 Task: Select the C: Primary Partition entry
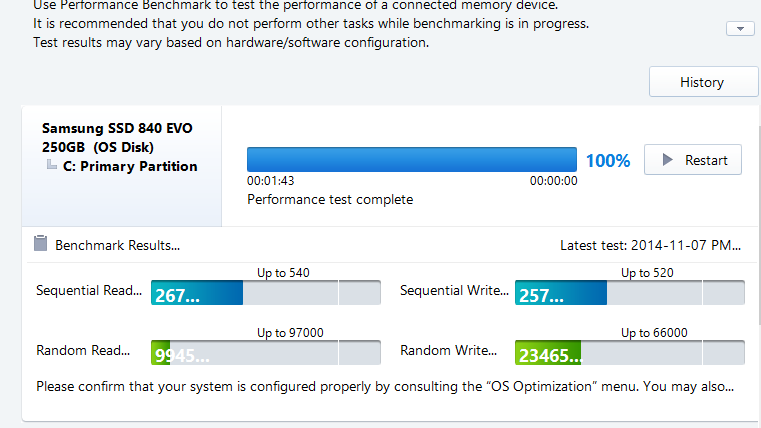tap(130, 166)
